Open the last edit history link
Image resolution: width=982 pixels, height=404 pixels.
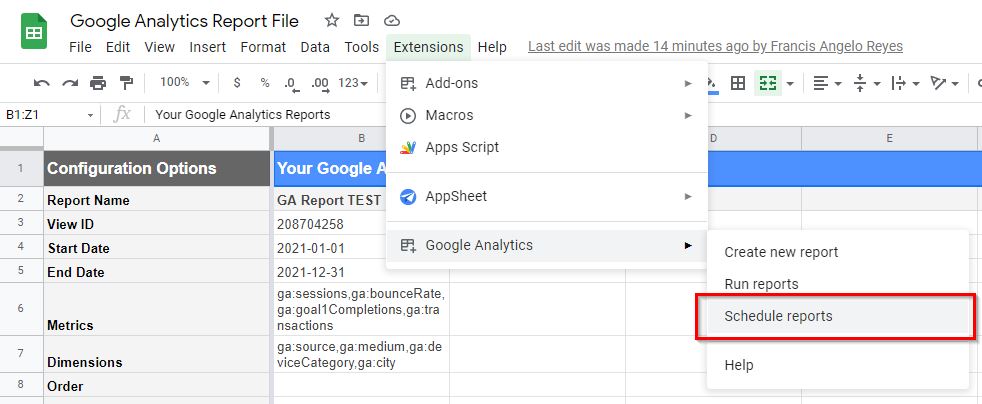pyautogui.click(x=715, y=47)
